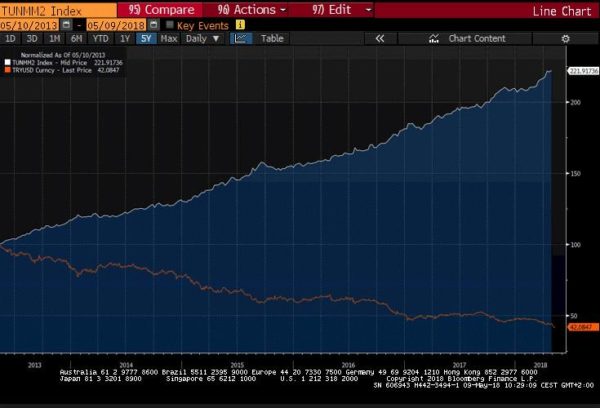This screenshot has height=408, width=600.
Task: Collapse panel with double-left chevron
Action: pos(380,38)
